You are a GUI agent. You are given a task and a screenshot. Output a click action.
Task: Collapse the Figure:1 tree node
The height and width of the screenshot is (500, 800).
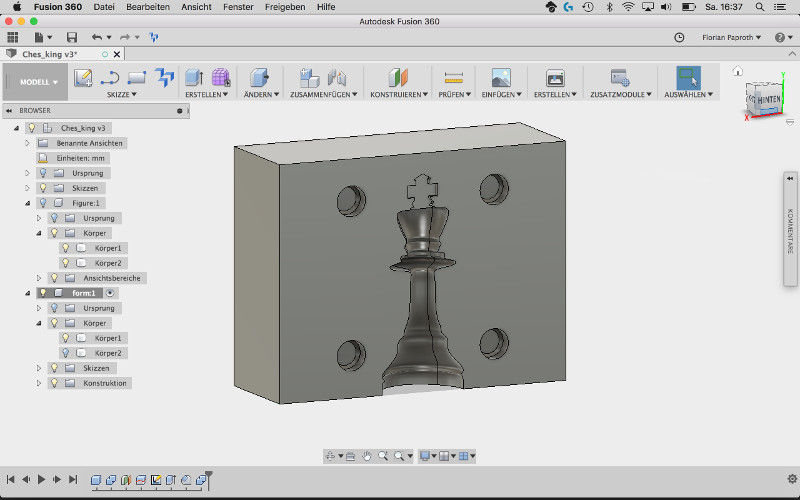28,203
